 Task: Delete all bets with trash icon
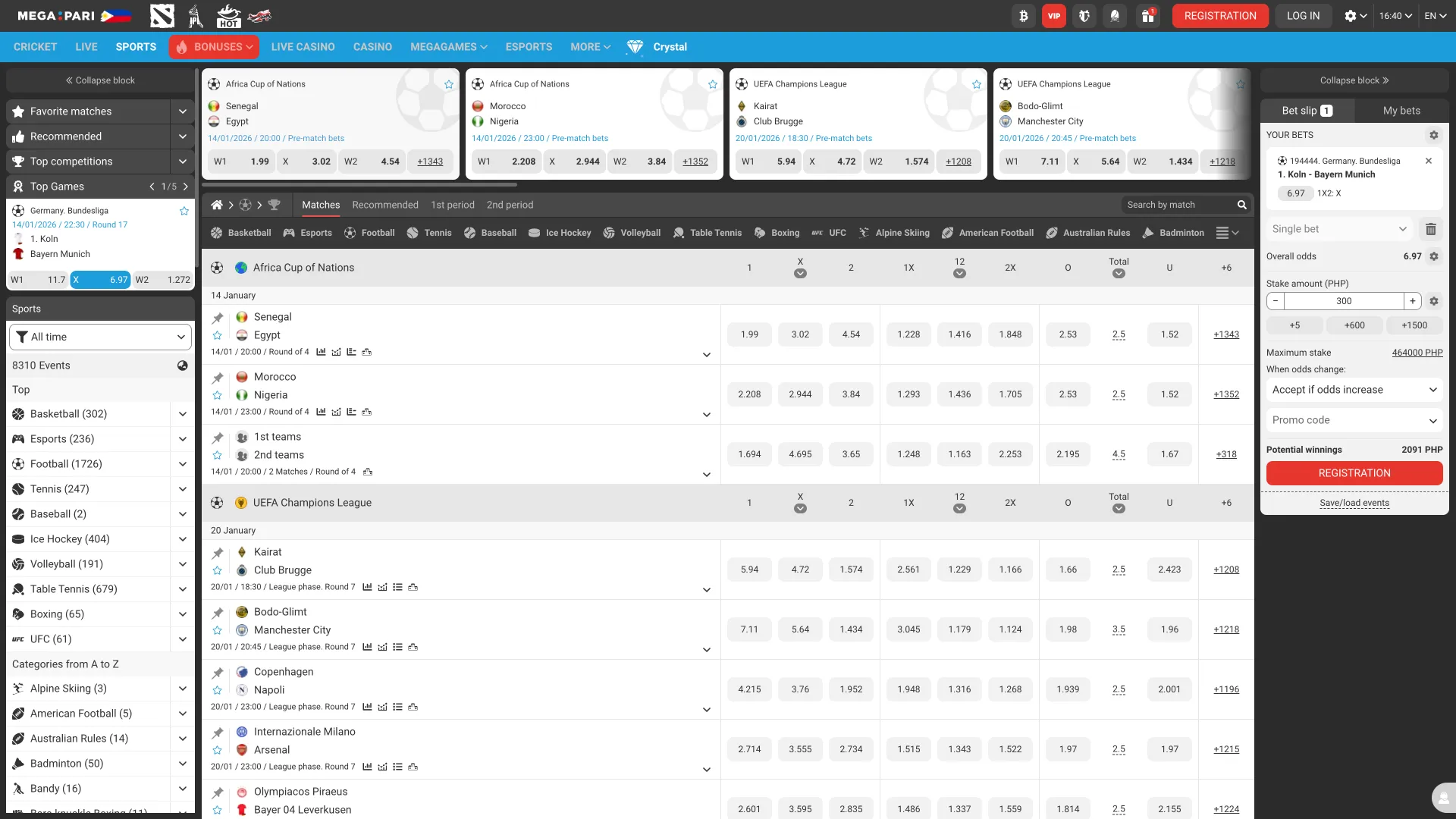pos(1430,229)
